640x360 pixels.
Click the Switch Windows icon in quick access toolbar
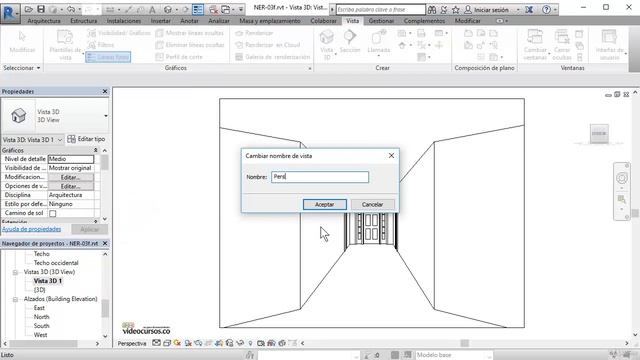point(225,9)
